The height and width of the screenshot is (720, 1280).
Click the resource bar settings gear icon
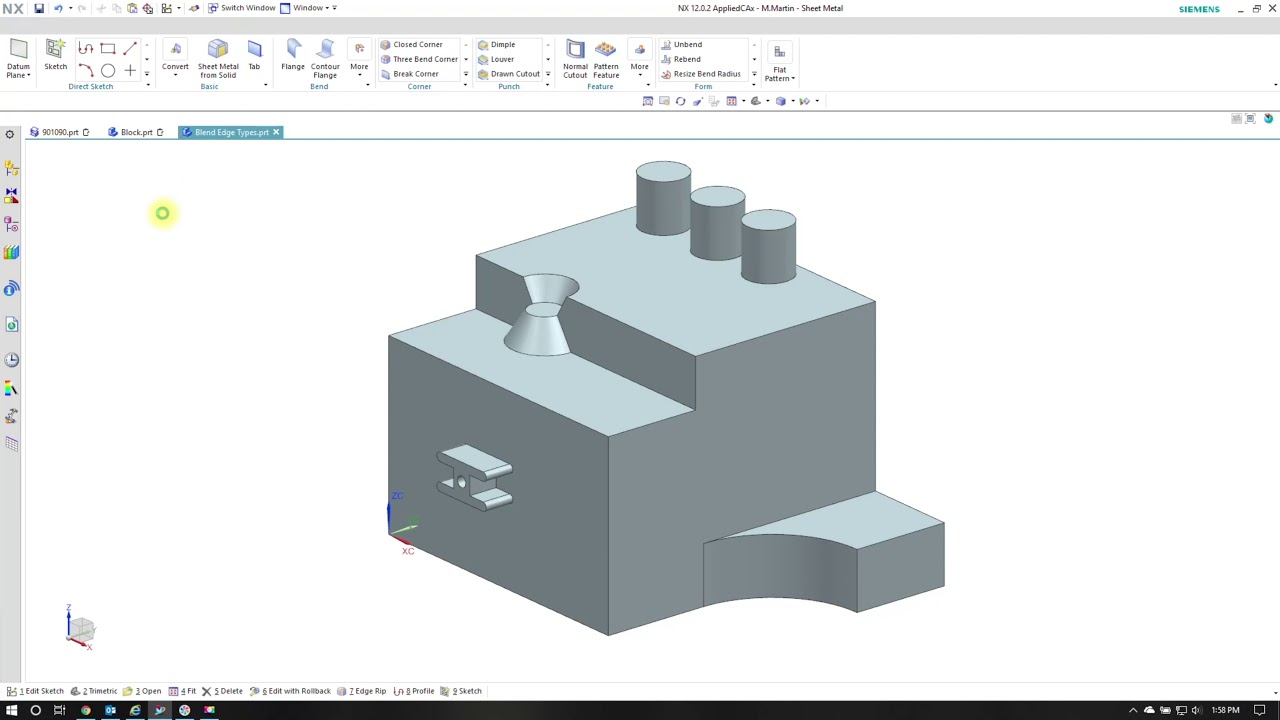(x=10, y=134)
